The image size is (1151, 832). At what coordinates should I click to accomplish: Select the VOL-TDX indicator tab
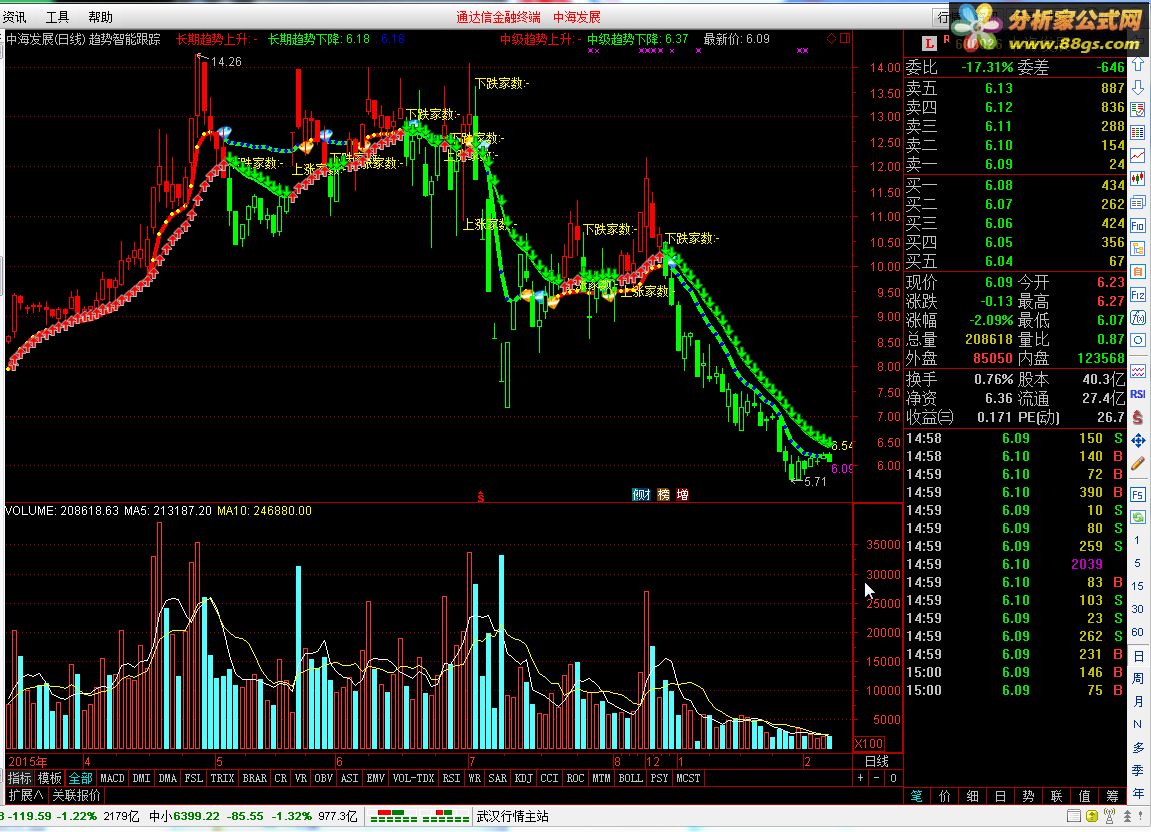(x=413, y=778)
